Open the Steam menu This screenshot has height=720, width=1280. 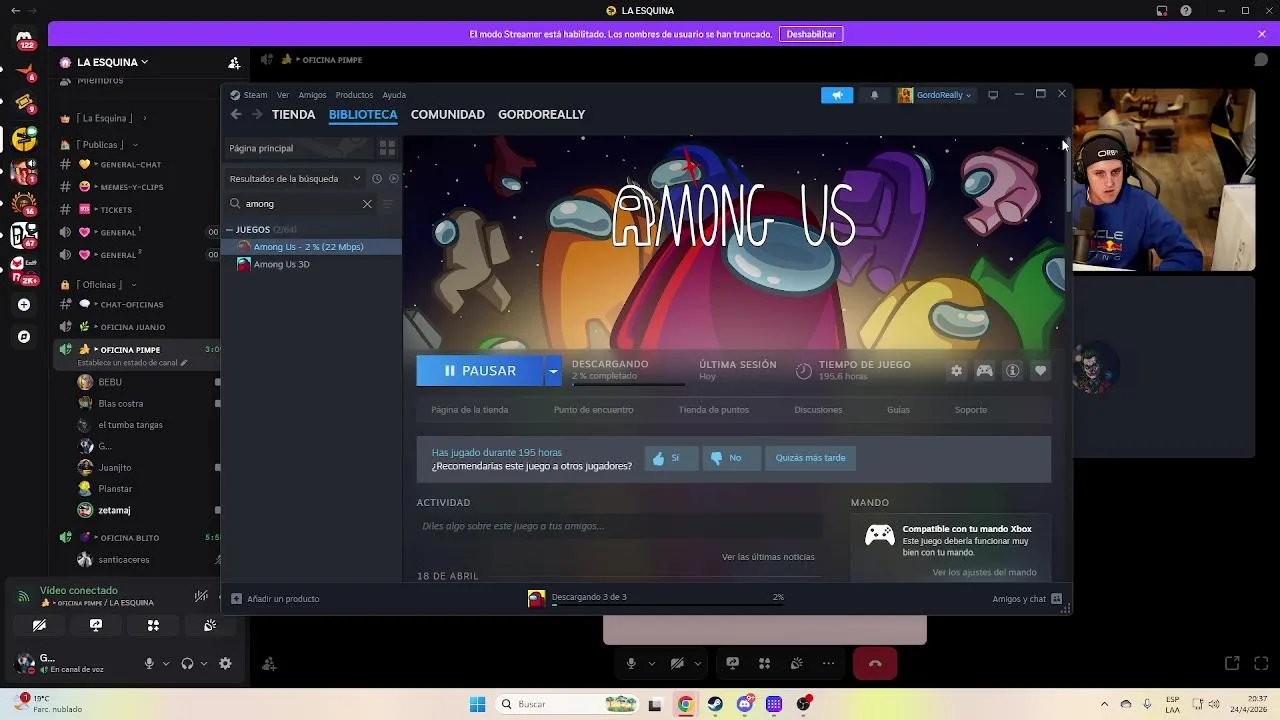pos(255,95)
